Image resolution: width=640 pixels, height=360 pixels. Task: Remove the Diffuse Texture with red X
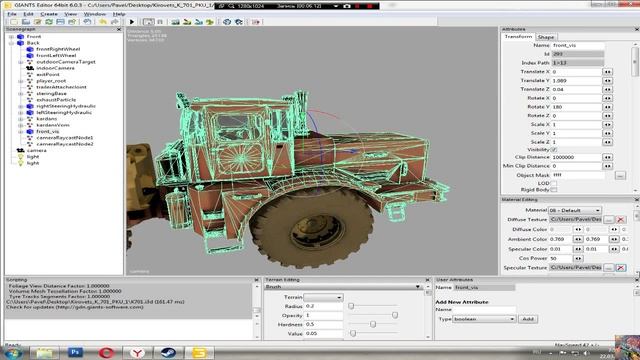click(x=620, y=220)
